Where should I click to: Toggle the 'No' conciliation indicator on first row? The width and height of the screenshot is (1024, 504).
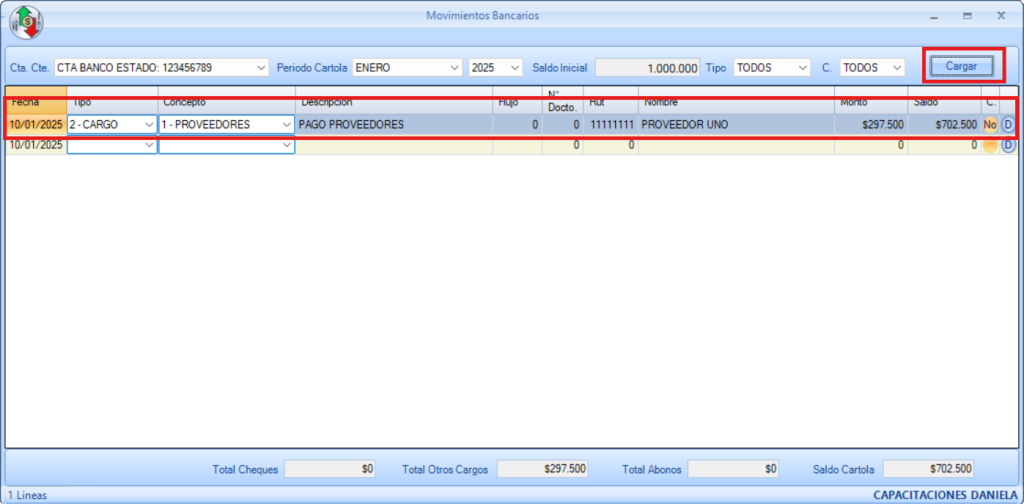(x=990, y=125)
